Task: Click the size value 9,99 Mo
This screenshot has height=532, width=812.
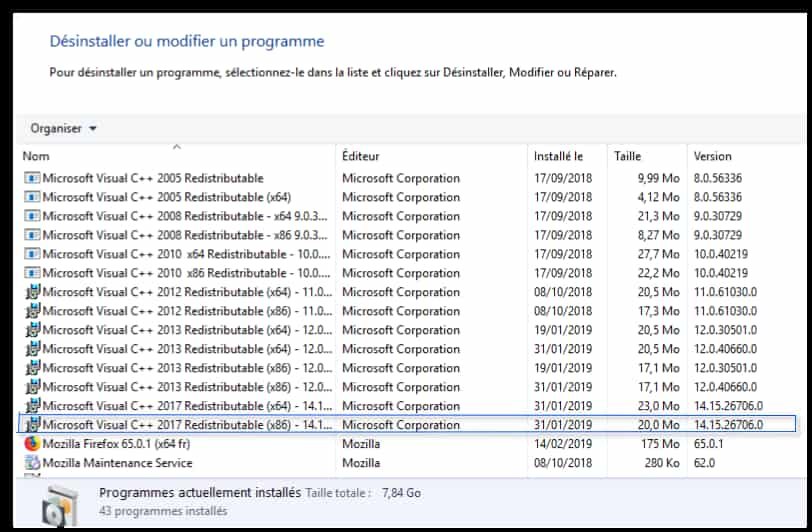Action: pos(658,178)
